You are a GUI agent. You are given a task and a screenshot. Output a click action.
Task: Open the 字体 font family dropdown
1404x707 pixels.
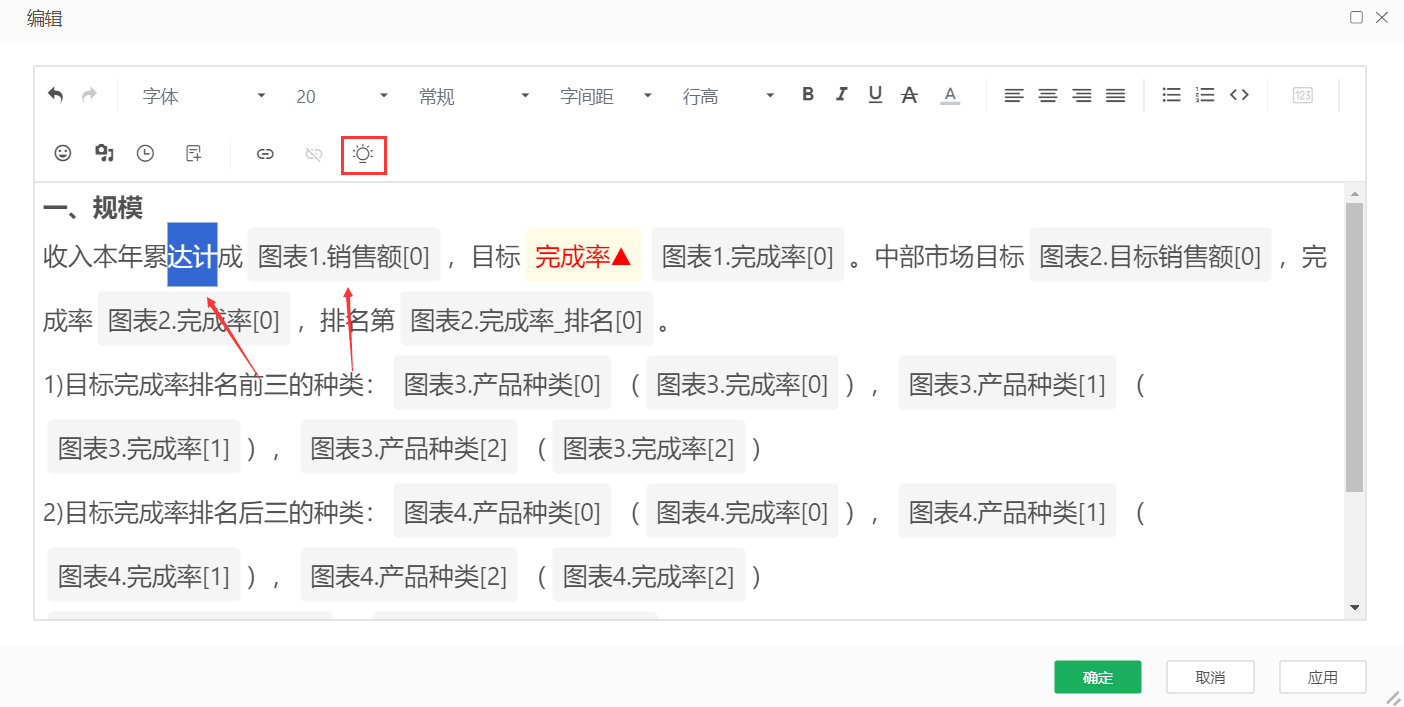pyautogui.click(x=204, y=96)
